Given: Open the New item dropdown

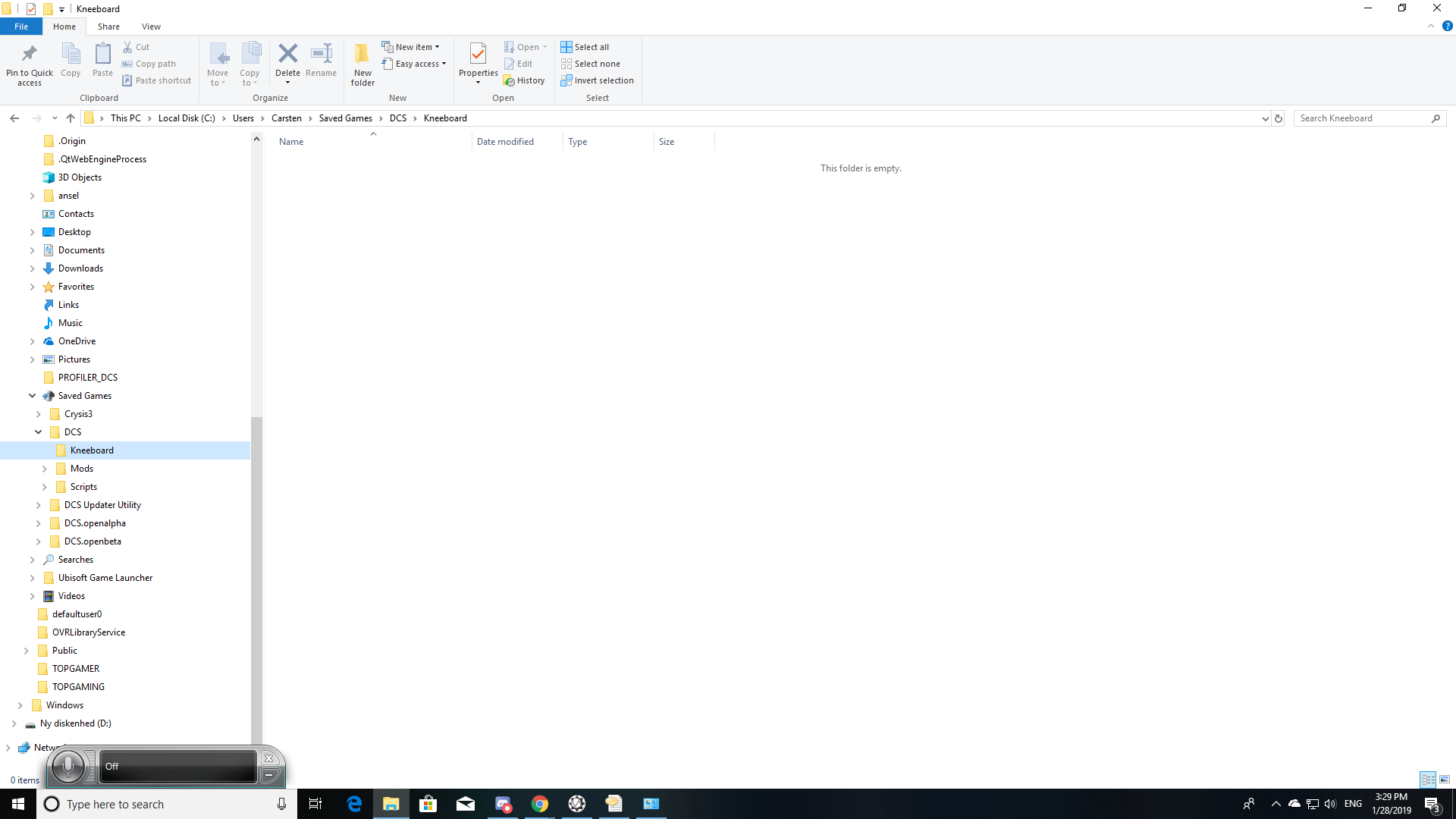Looking at the screenshot, I should point(410,47).
